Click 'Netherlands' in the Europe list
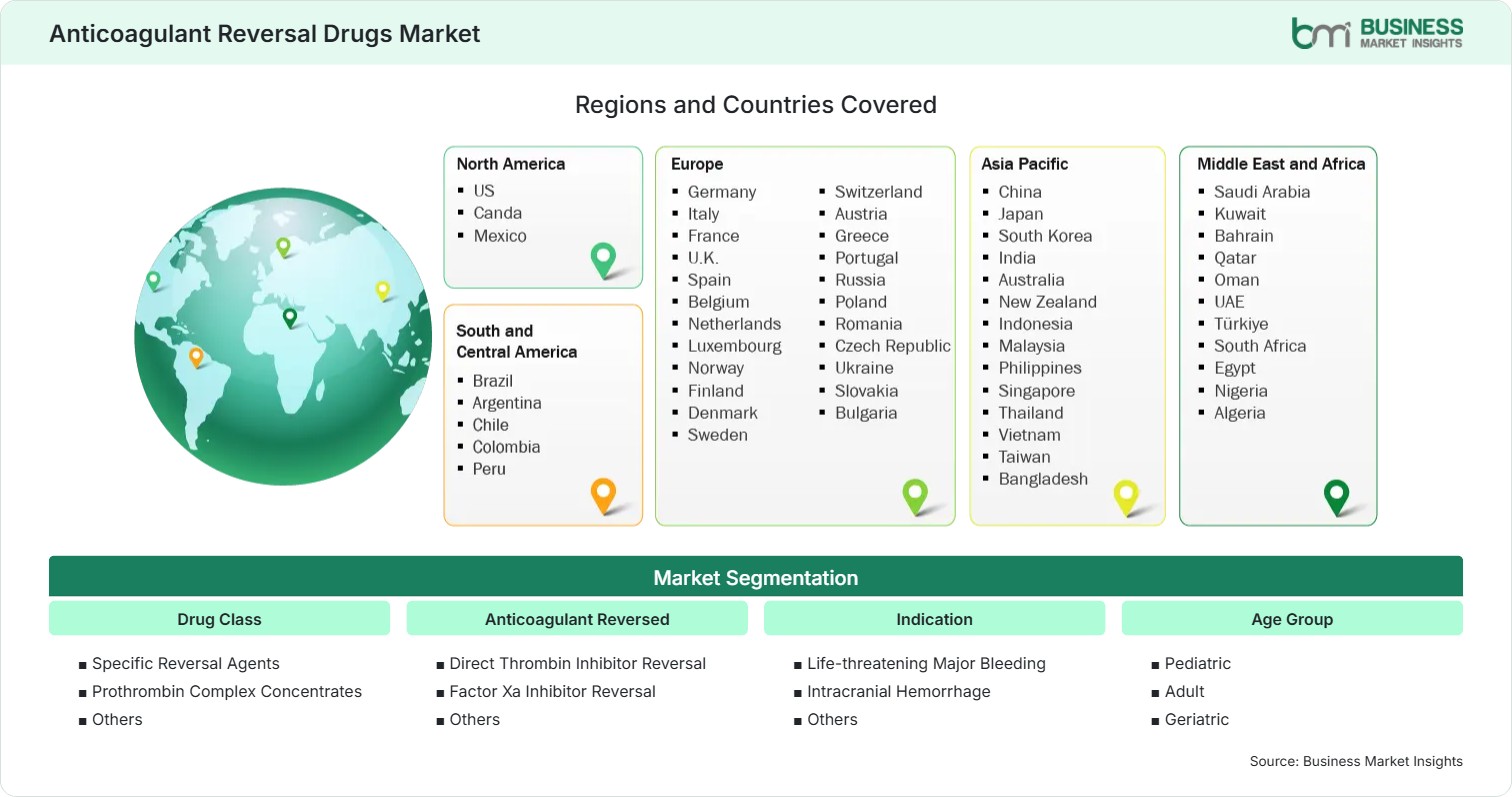1512x797 pixels. [735, 323]
